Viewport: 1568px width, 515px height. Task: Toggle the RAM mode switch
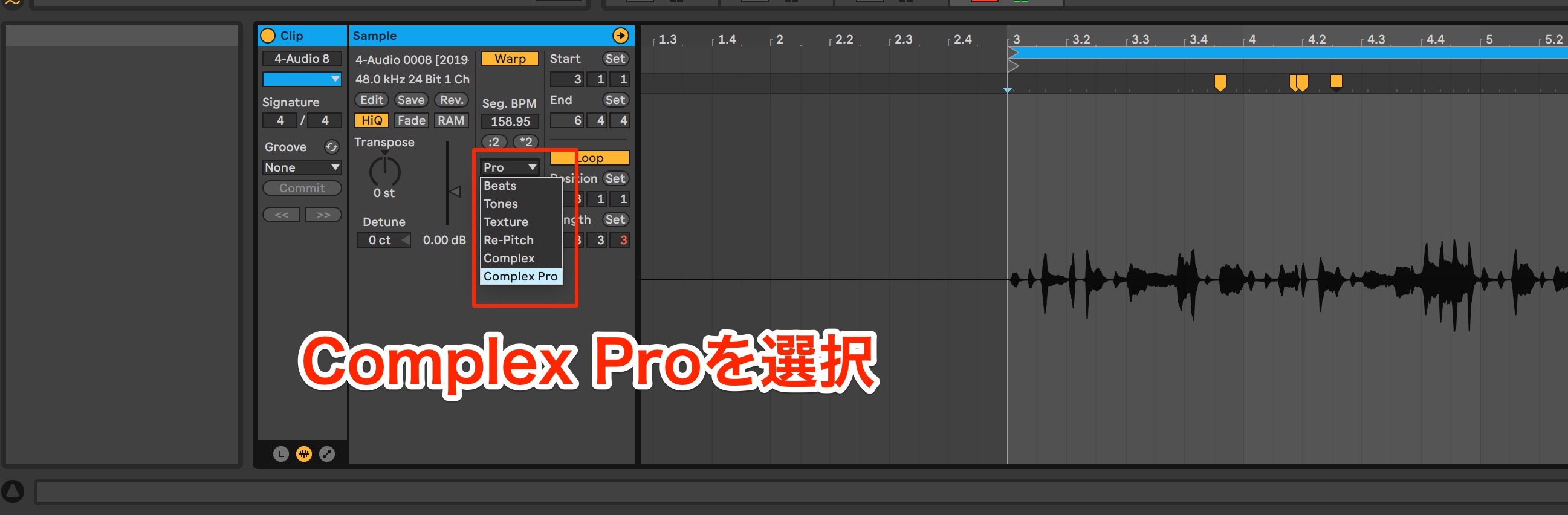(x=451, y=120)
